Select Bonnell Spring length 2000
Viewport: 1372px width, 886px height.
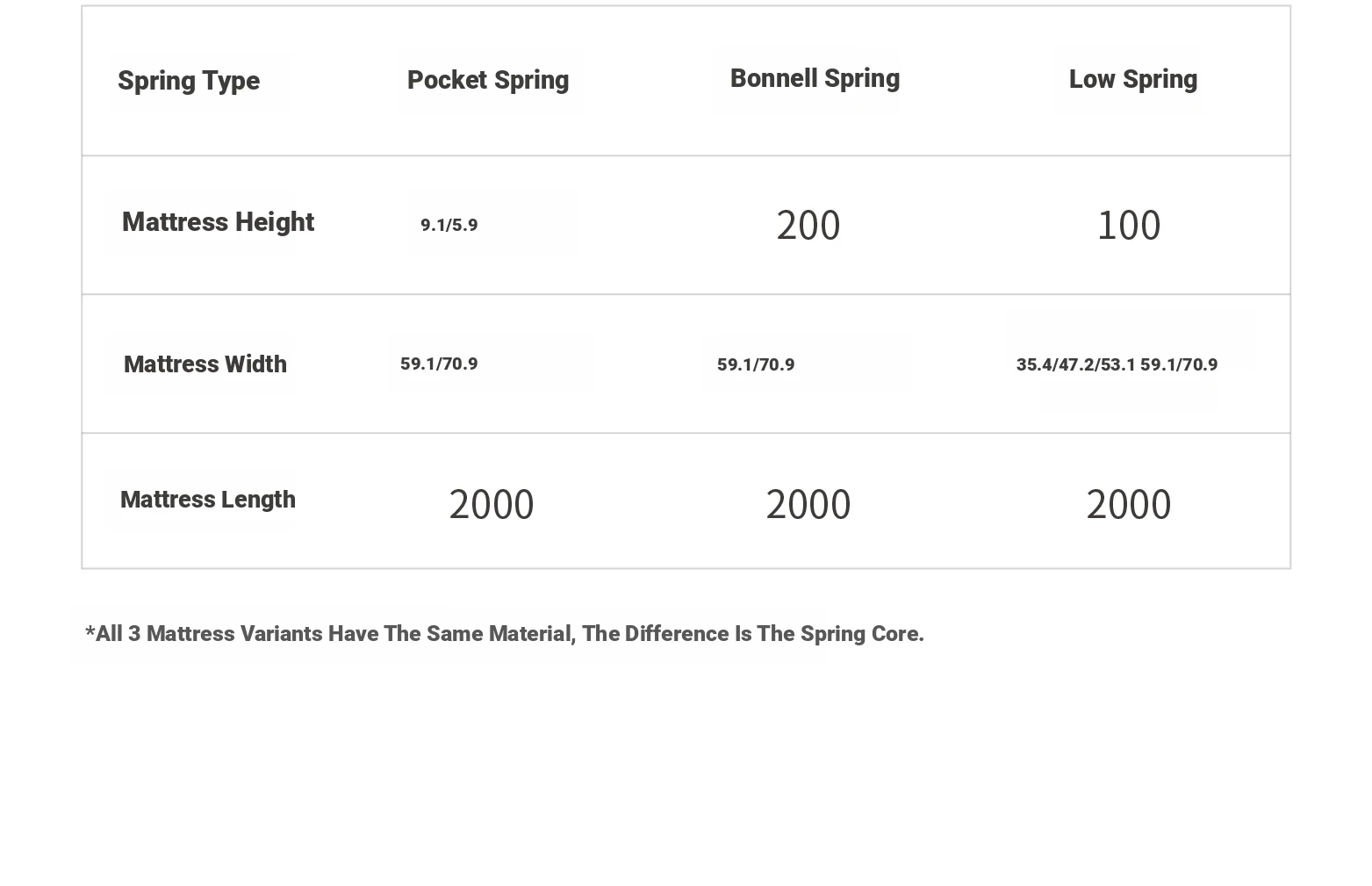pyautogui.click(x=808, y=504)
